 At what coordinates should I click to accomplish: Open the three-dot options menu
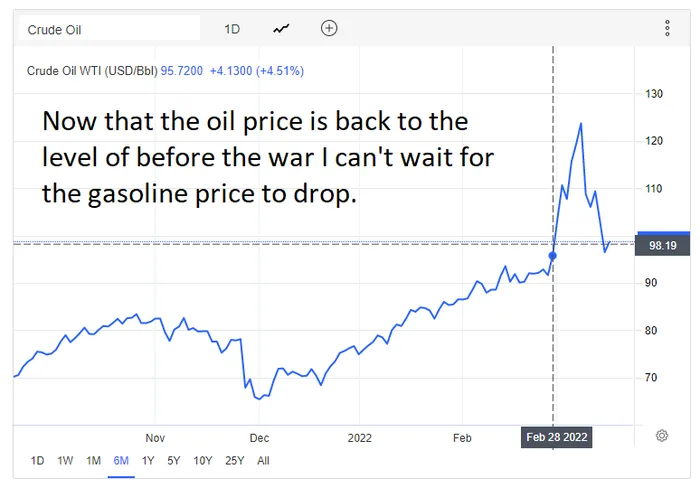coord(667,29)
